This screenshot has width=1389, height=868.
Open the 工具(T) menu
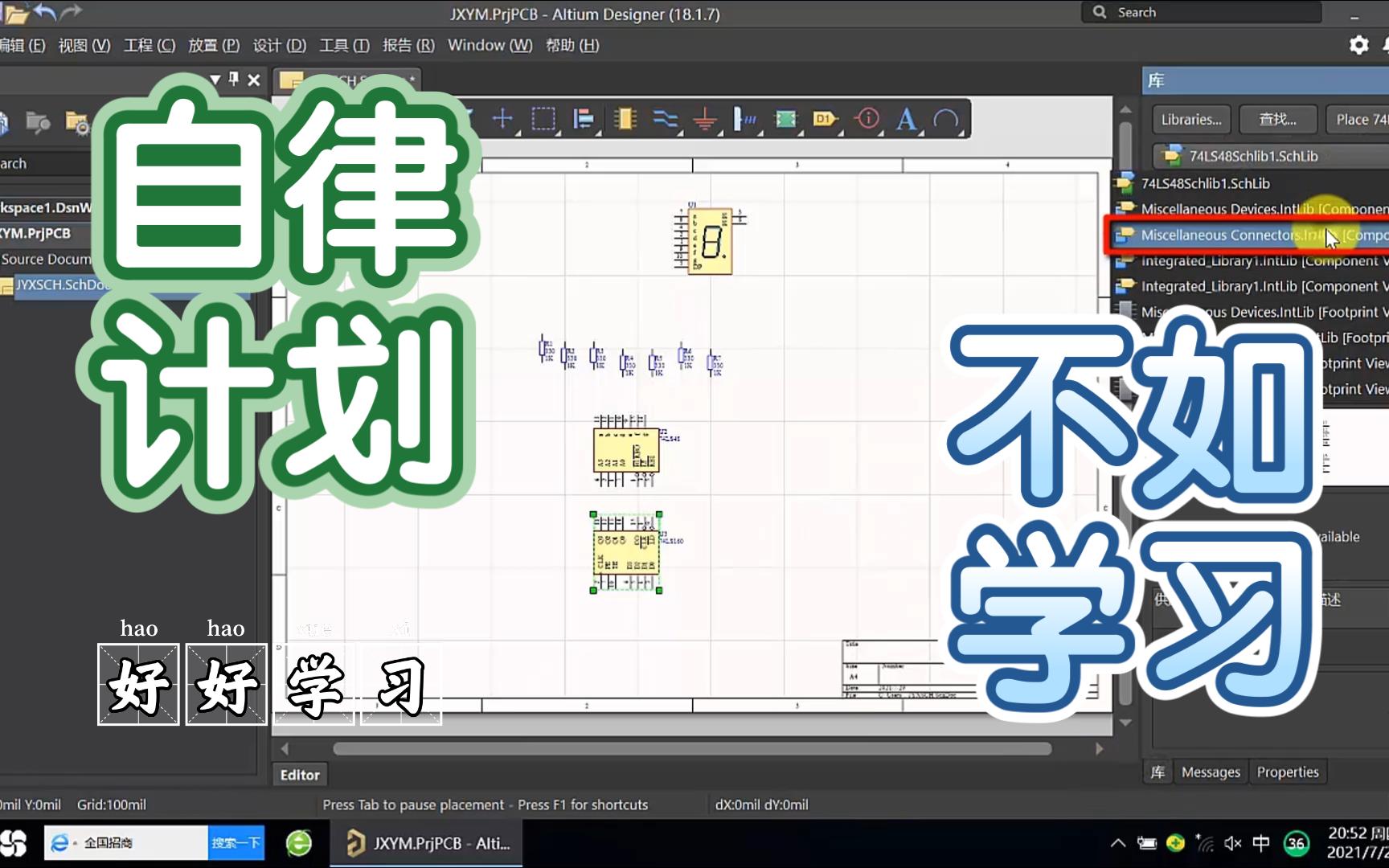point(344,46)
